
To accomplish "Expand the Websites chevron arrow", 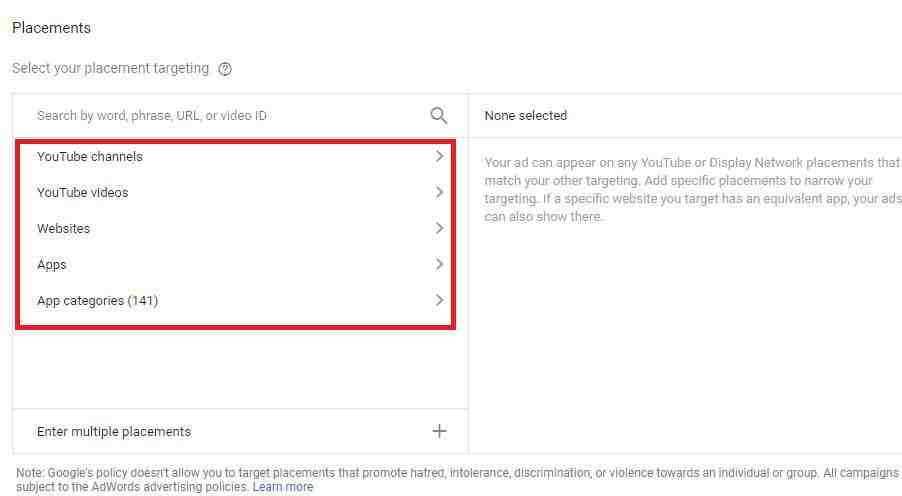I will click(438, 228).
